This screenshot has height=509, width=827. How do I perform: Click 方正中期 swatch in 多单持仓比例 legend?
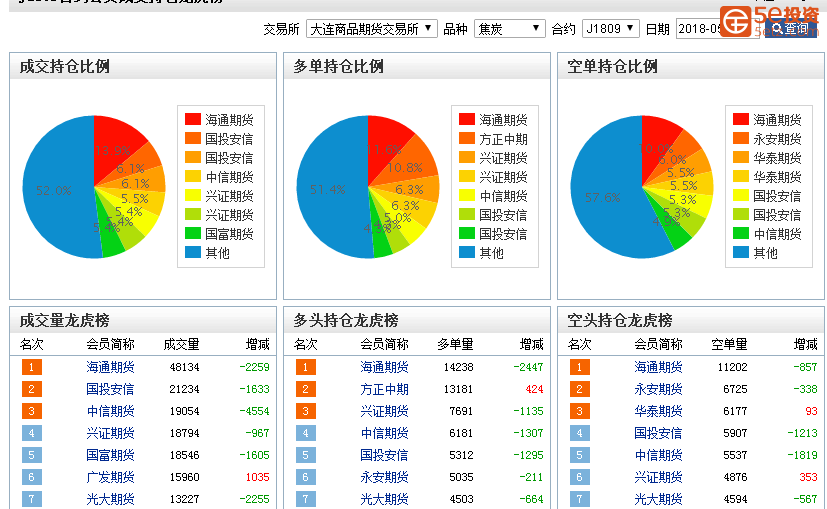coord(467,138)
